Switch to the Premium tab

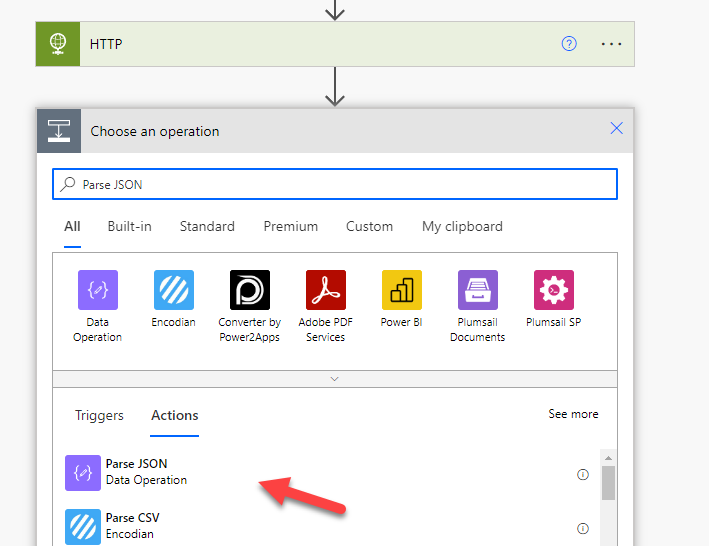pyautogui.click(x=291, y=226)
